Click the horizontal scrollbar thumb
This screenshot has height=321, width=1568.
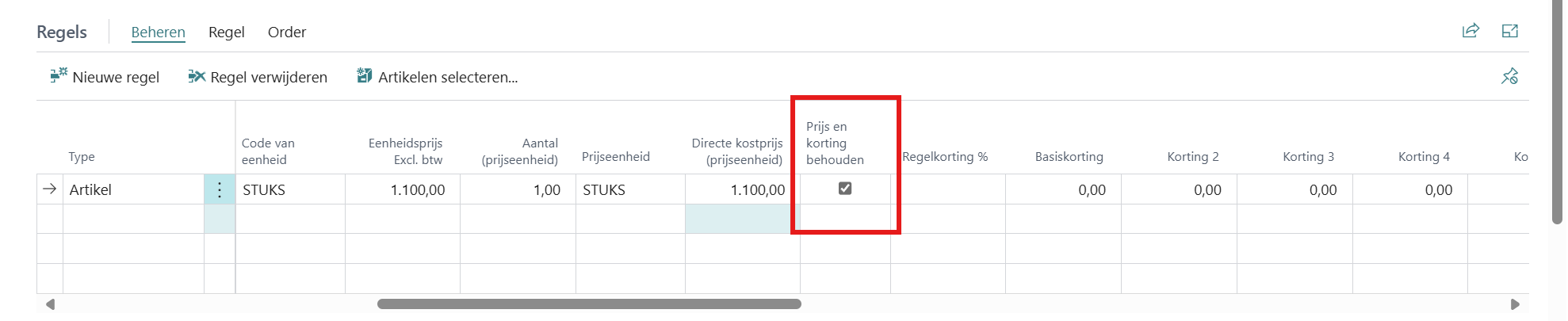click(x=589, y=304)
